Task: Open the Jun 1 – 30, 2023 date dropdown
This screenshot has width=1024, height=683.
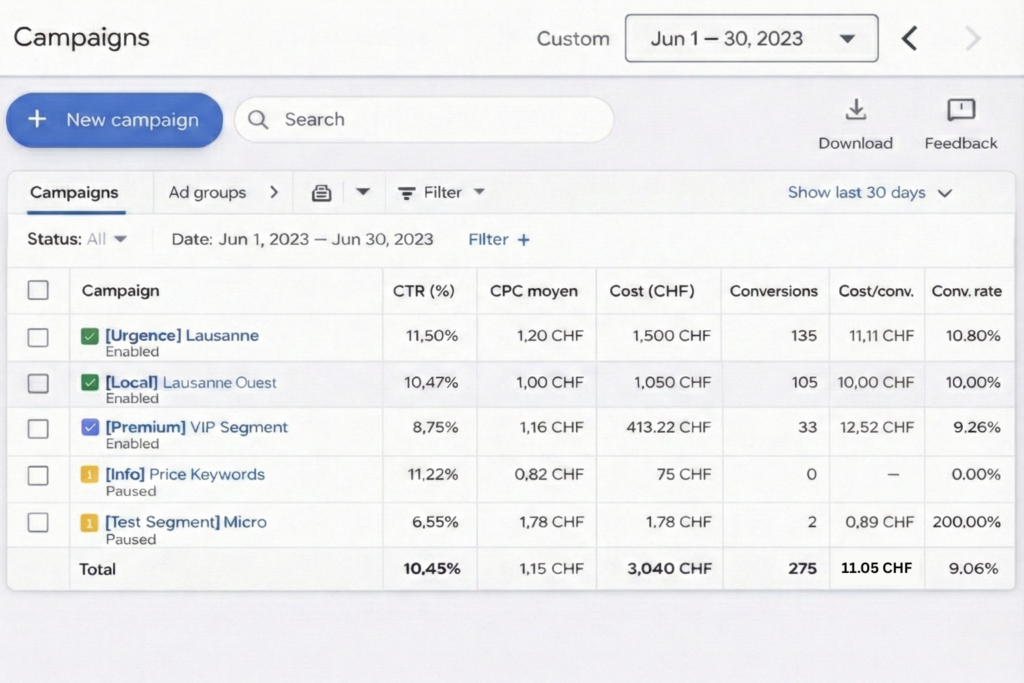Action: pyautogui.click(x=751, y=39)
